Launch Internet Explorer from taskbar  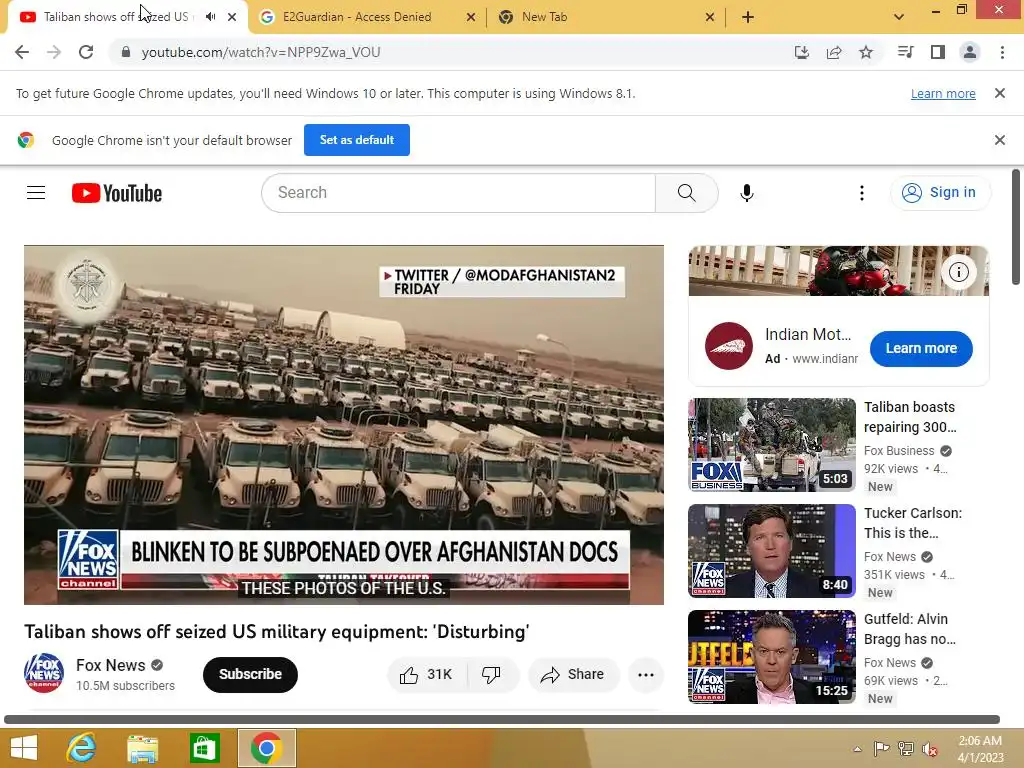coord(81,748)
